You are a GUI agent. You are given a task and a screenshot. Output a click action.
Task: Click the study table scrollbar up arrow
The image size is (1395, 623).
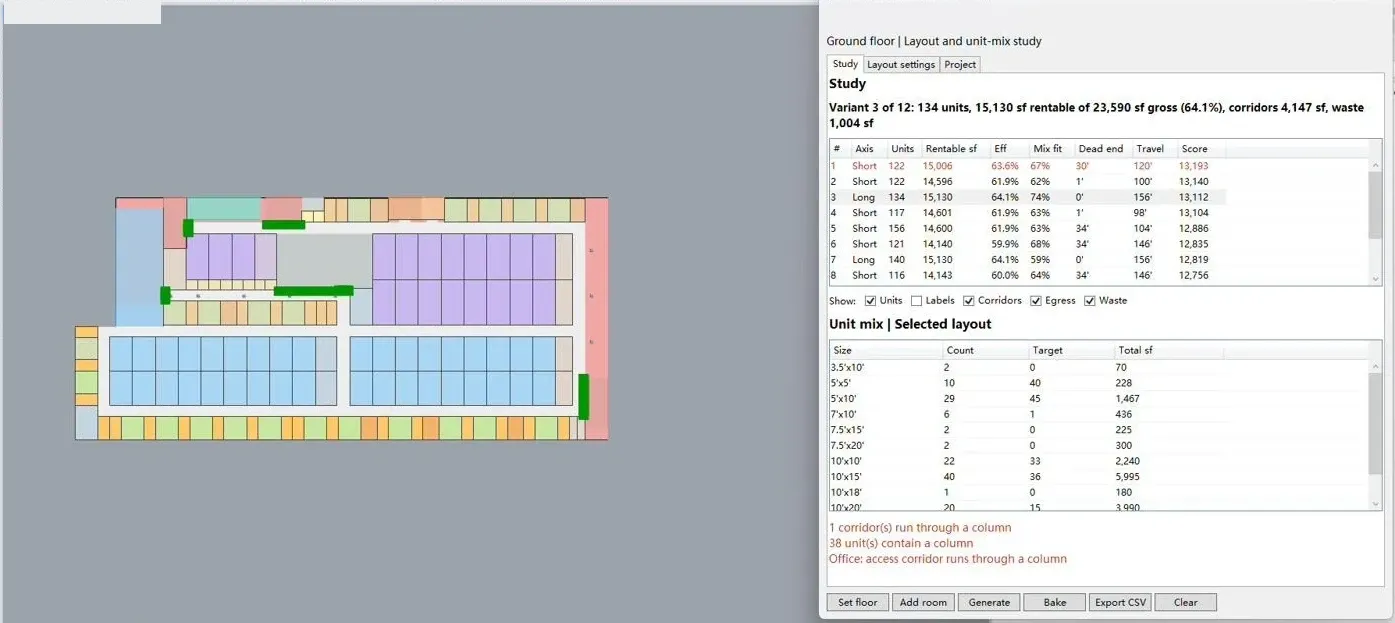click(1376, 166)
